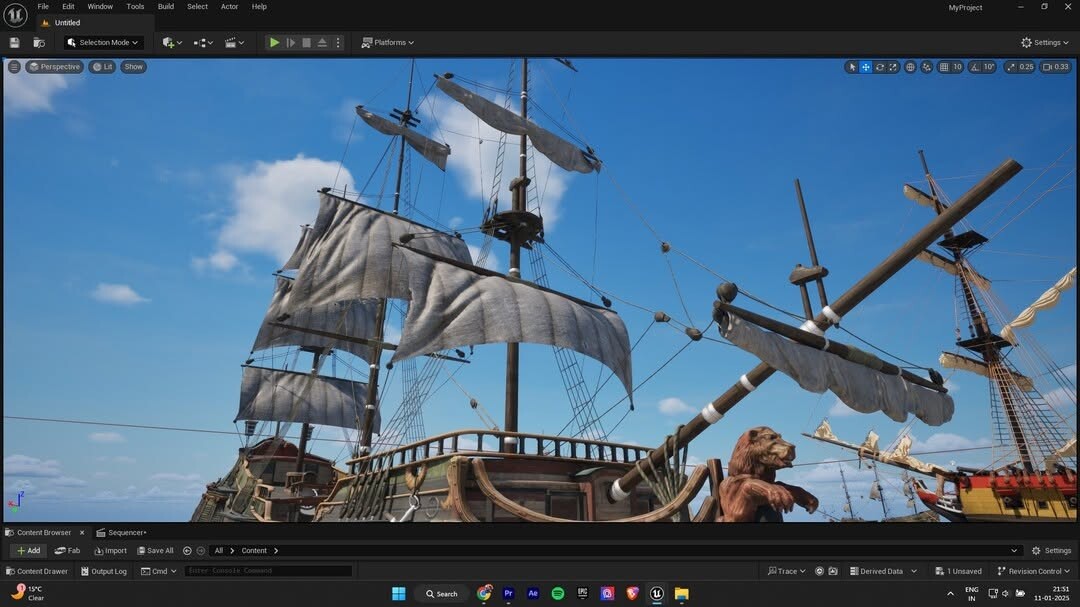Open the Quick Add actor menu
Image resolution: width=1080 pixels, height=607 pixels.
coord(169,42)
